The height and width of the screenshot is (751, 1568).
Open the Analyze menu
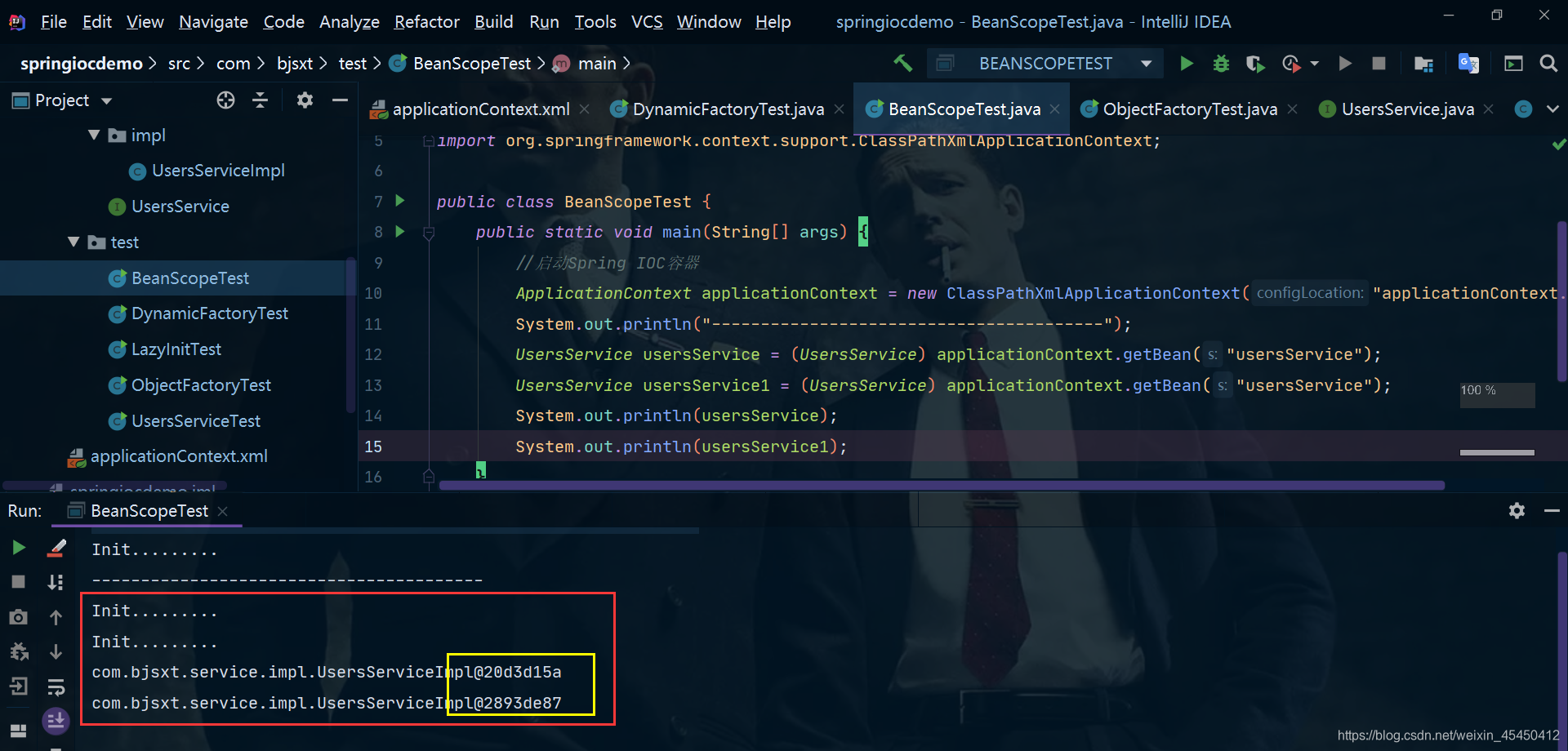pos(349,22)
